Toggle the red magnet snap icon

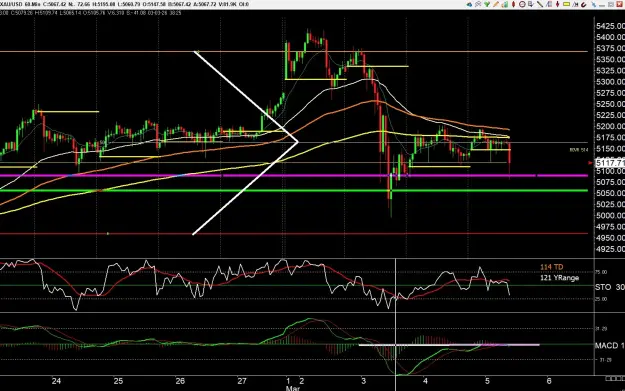pyautogui.click(x=584, y=4)
